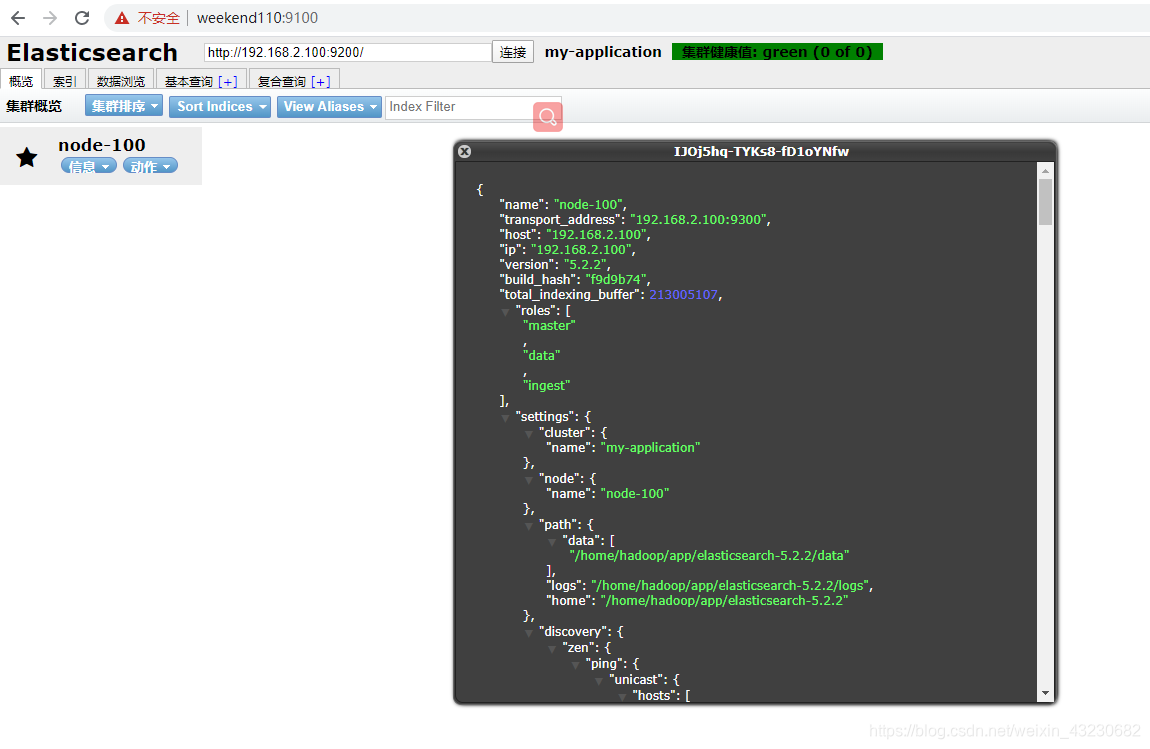Click scrollbar down arrow in JSON popup
1150x749 pixels.
1045,693
